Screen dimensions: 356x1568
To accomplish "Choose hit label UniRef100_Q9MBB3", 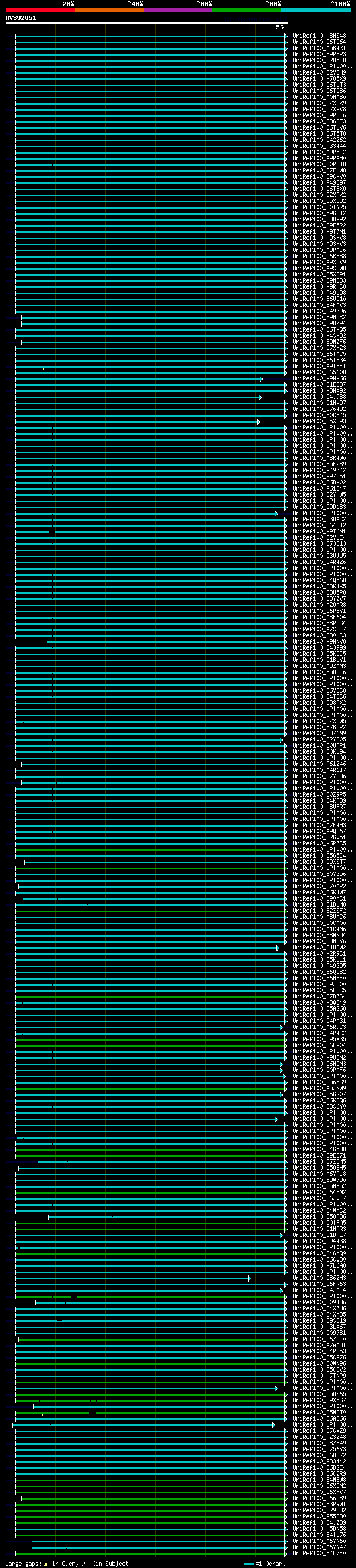I will 319,280.
